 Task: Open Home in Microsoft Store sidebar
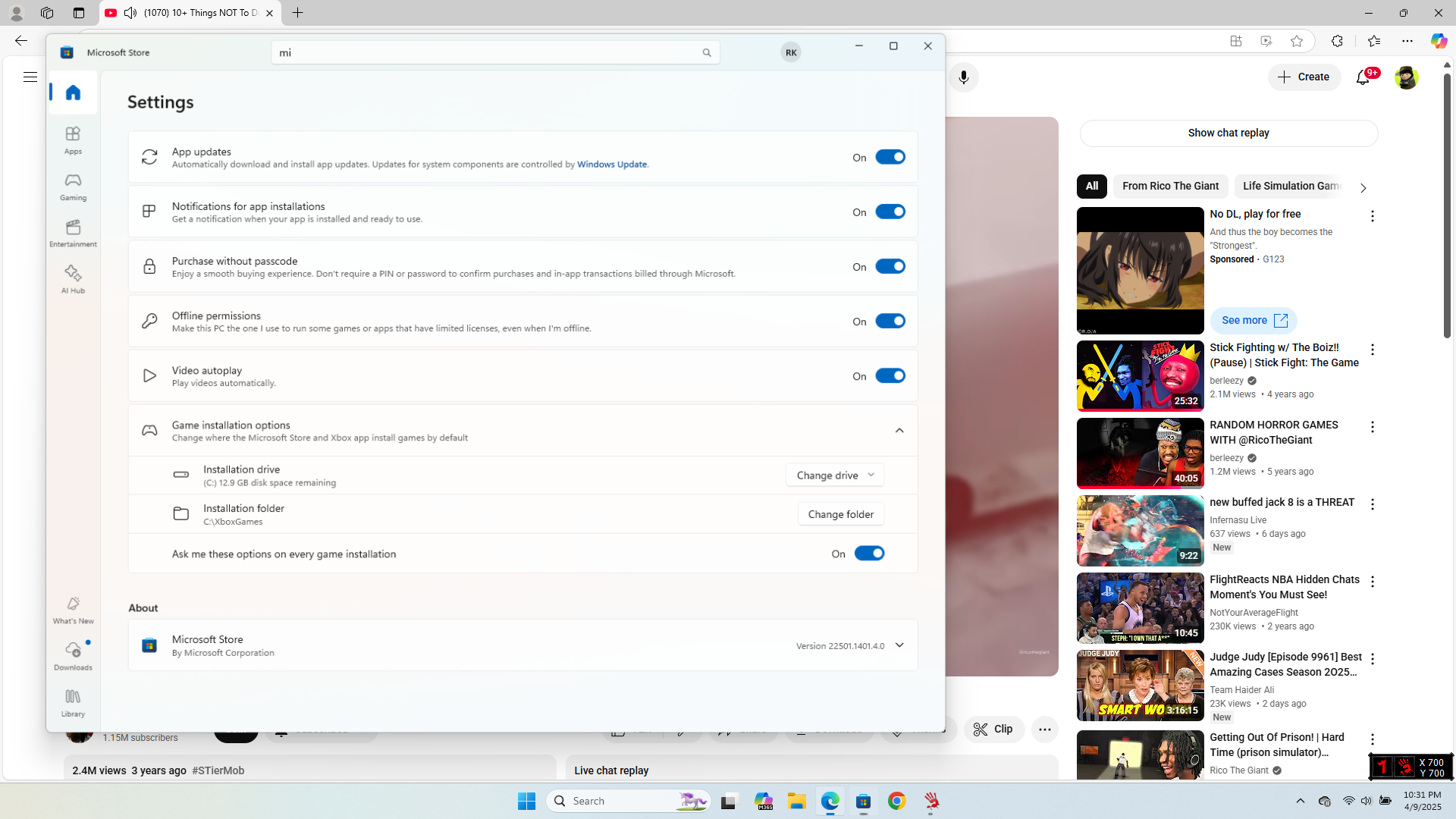click(x=73, y=93)
